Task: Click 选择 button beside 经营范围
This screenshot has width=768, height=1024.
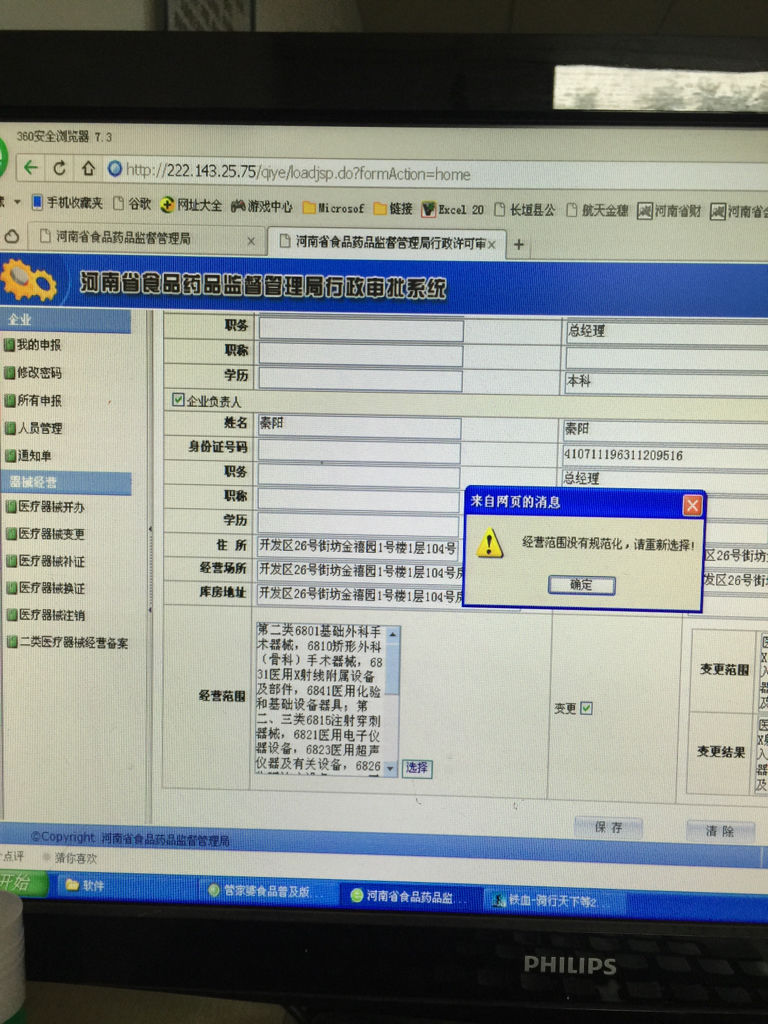Action: pyautogui.click(x=417, y=767)
